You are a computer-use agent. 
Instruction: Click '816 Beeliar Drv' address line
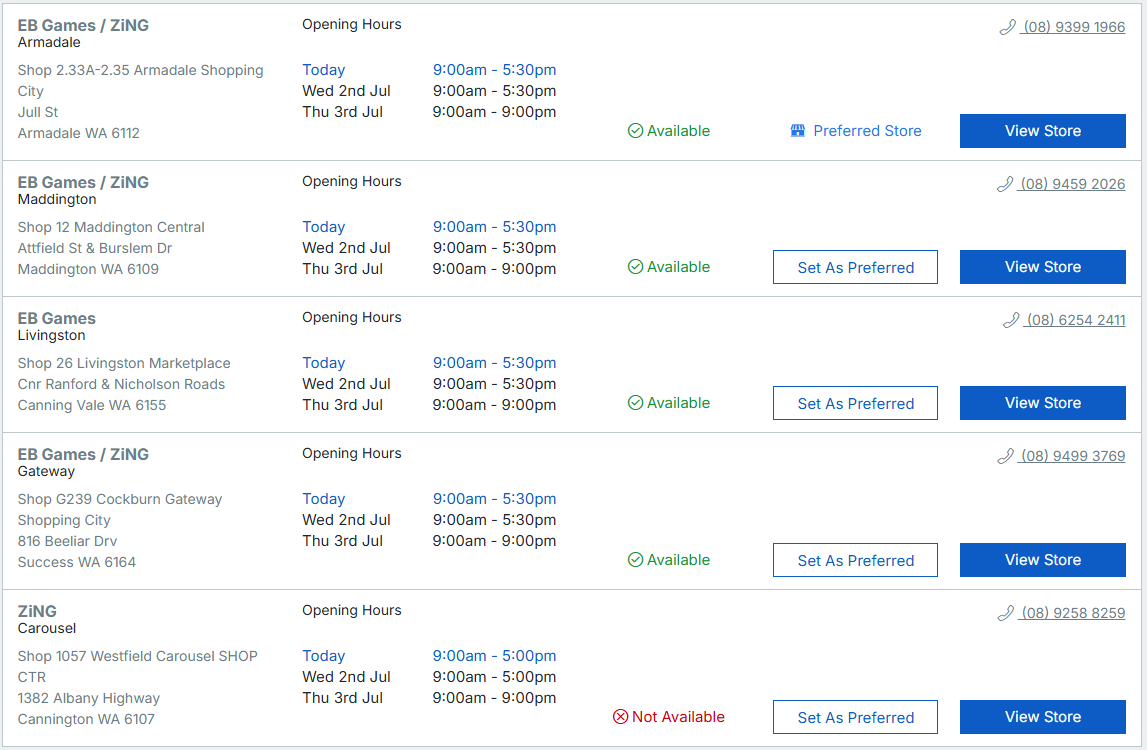[67, 541]
